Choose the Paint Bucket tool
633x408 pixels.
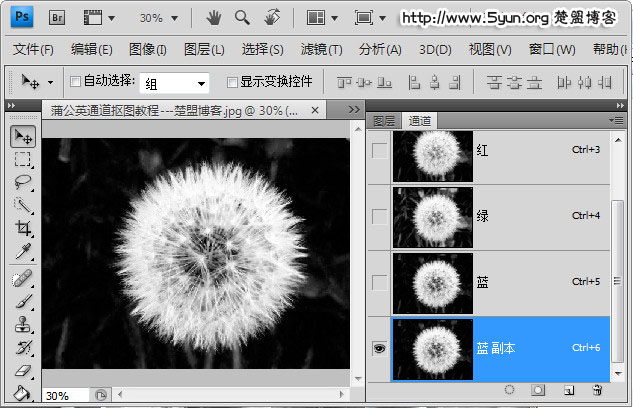[23, 392]
